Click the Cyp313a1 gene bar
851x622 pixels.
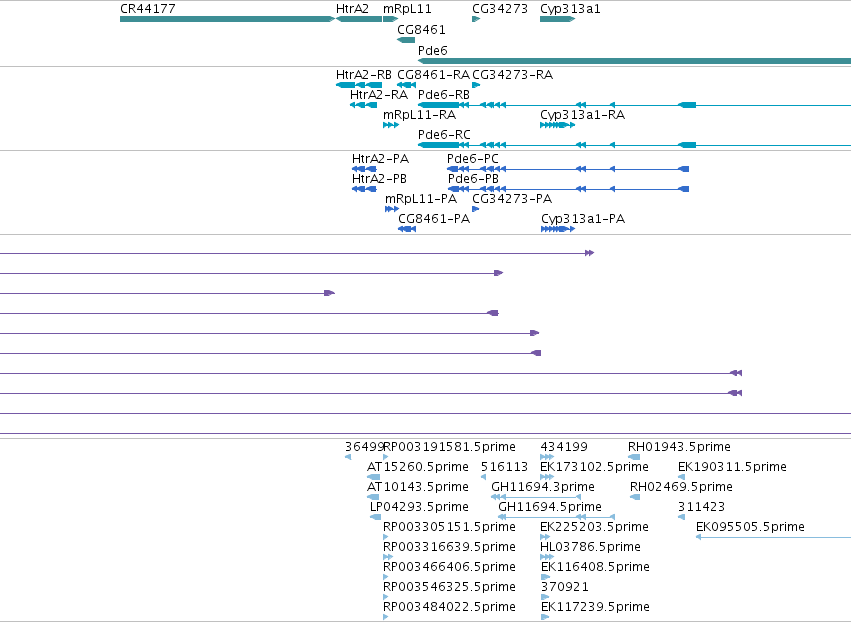[x=557, y=19]
